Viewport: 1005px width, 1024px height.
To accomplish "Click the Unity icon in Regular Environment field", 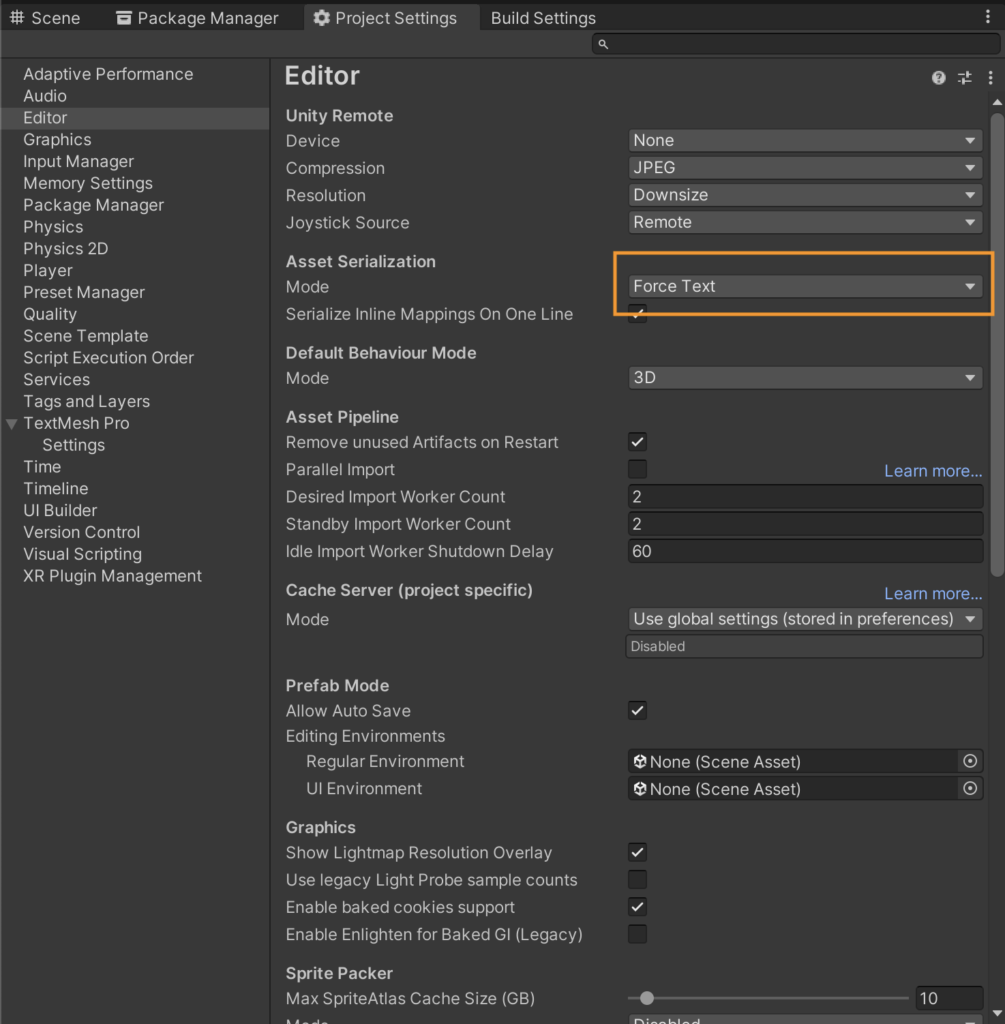I will (x=640, y=761).
